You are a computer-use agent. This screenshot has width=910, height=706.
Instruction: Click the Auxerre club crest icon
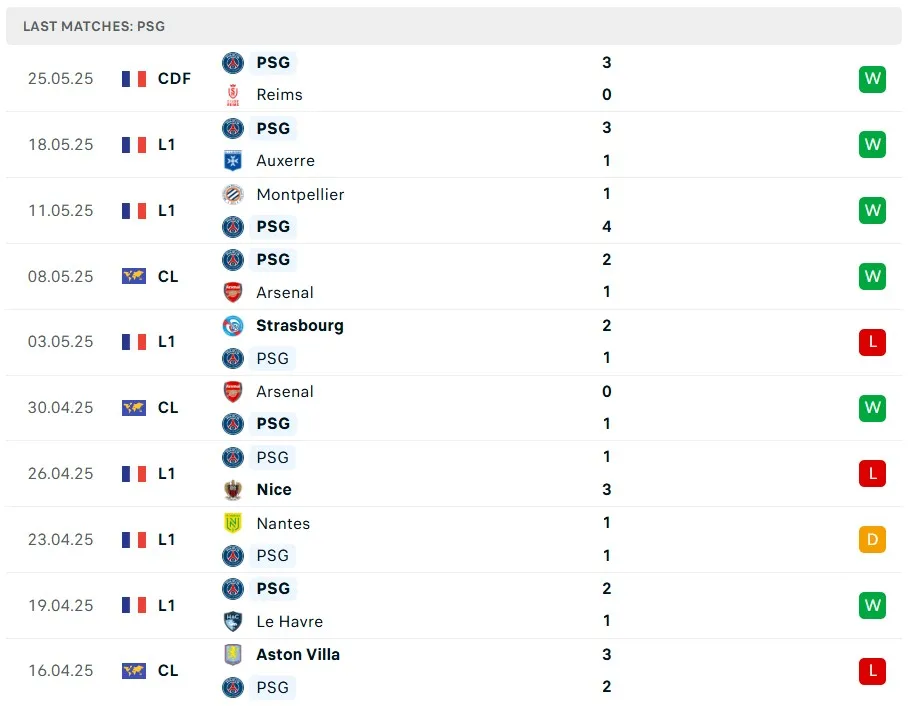click(233, 160)
